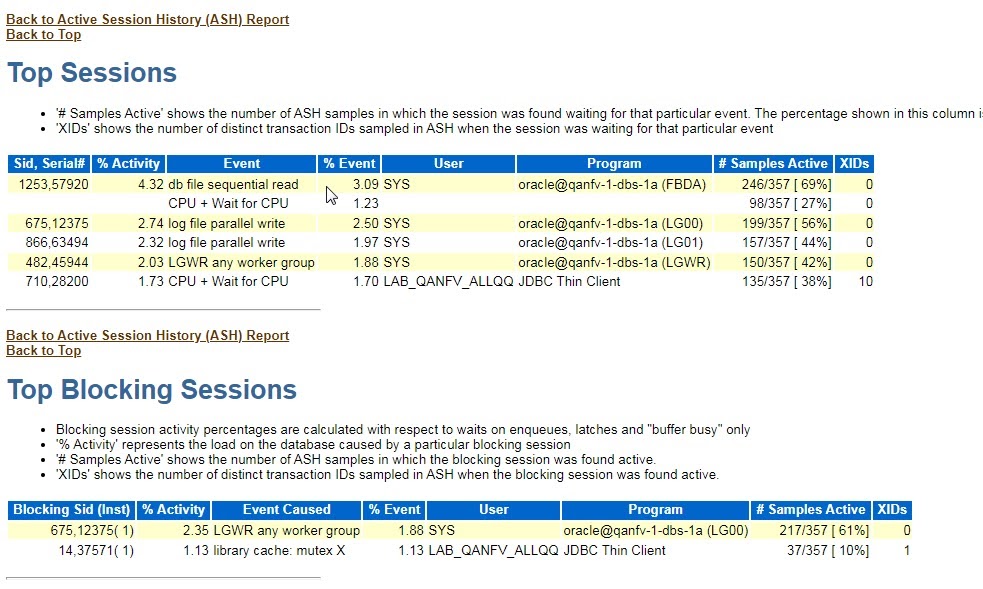Select the 'Top Blocking Sessions' heading
The width and height of the screenshot is (983, 589).
tap(152, 389)
